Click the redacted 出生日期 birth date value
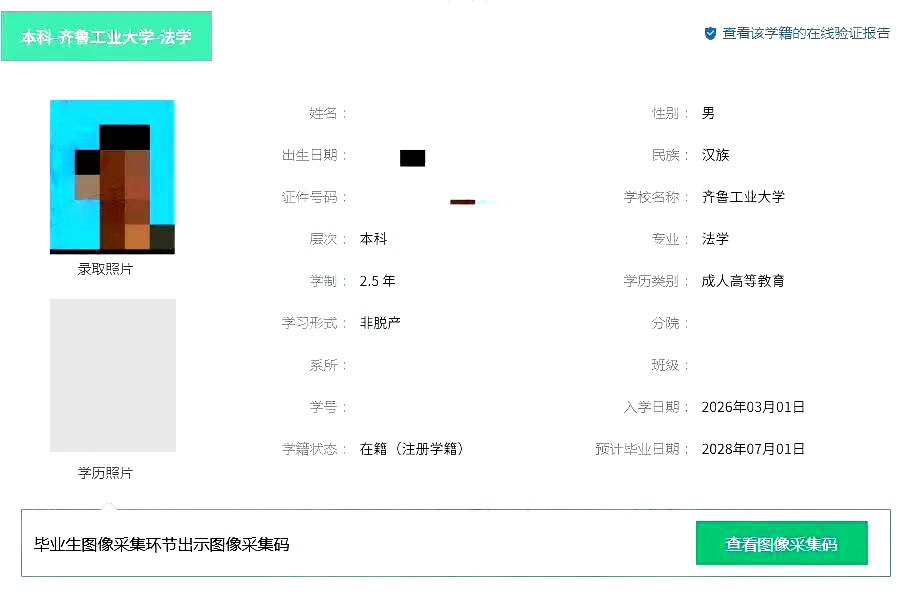 (412, 157)
